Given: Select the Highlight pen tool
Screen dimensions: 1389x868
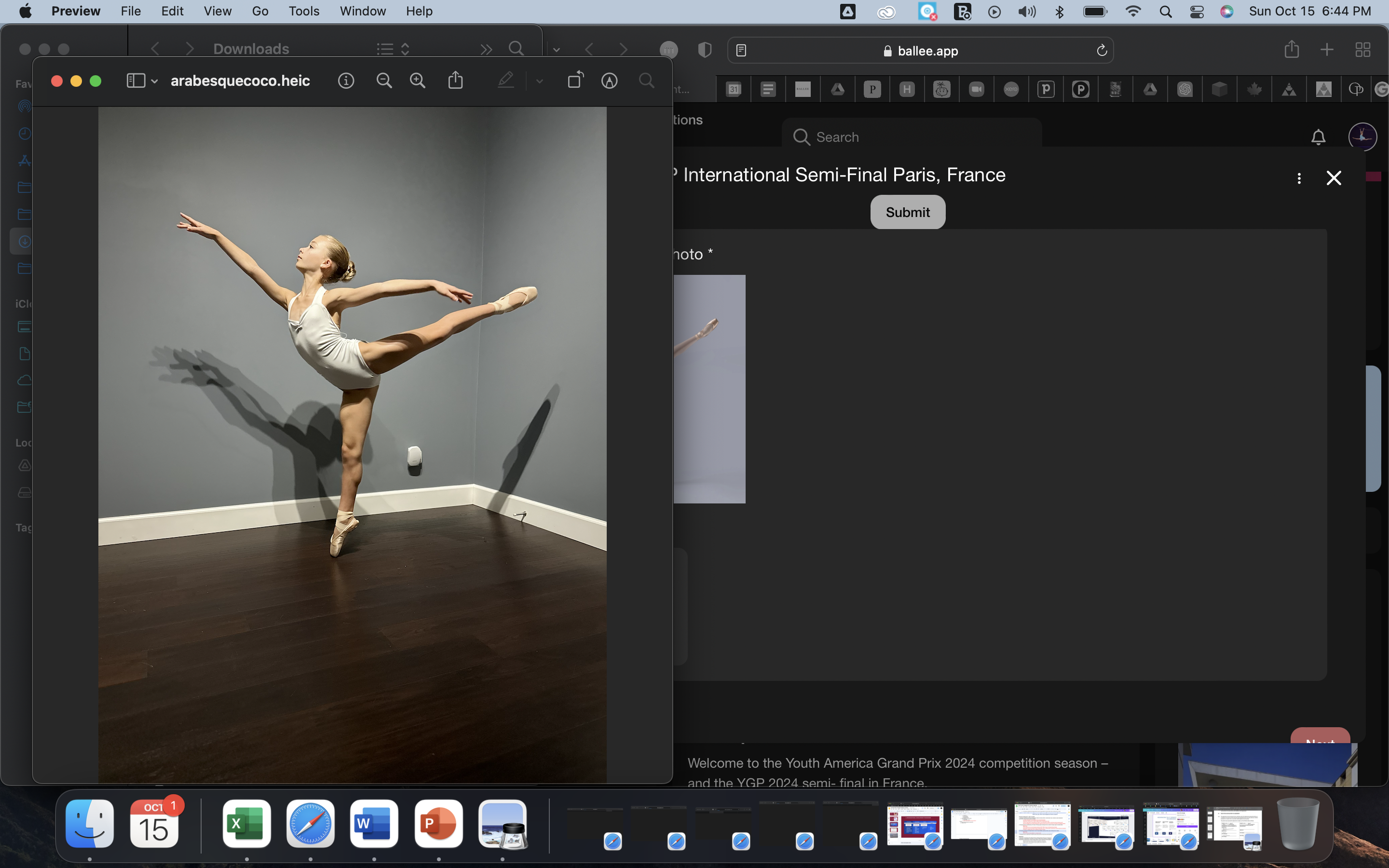Looking at the screenshot, I should (505, 81).
